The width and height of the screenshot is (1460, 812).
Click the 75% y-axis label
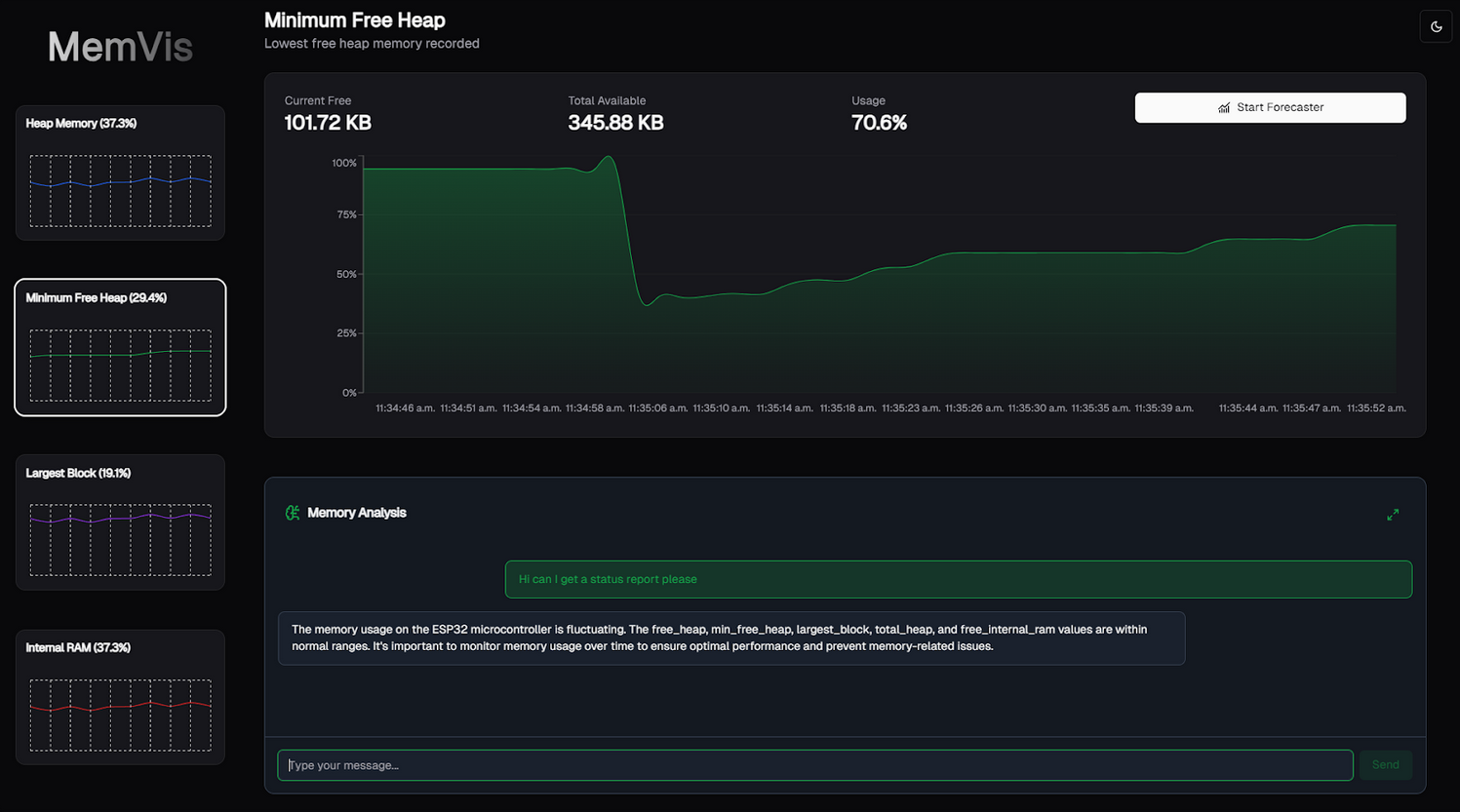(346, 215)
